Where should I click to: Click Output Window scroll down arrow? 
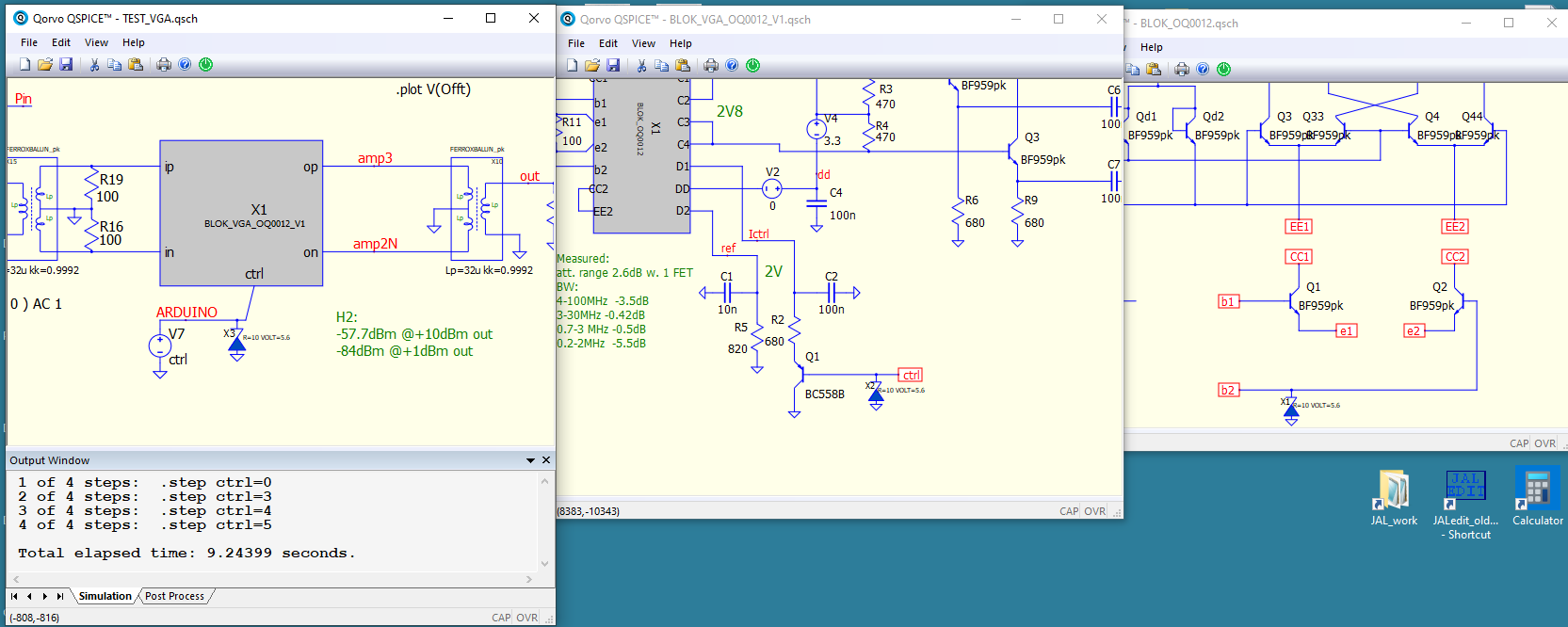(544, 564)
